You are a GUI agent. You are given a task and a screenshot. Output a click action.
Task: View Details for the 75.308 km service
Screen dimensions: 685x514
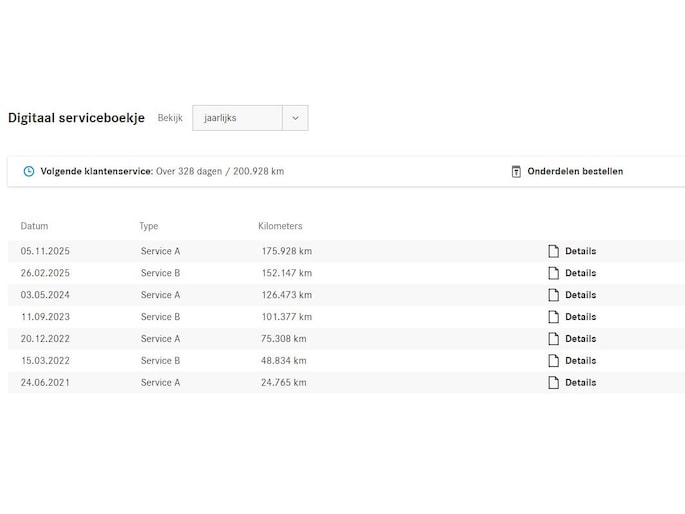click(x=580, y=339)
